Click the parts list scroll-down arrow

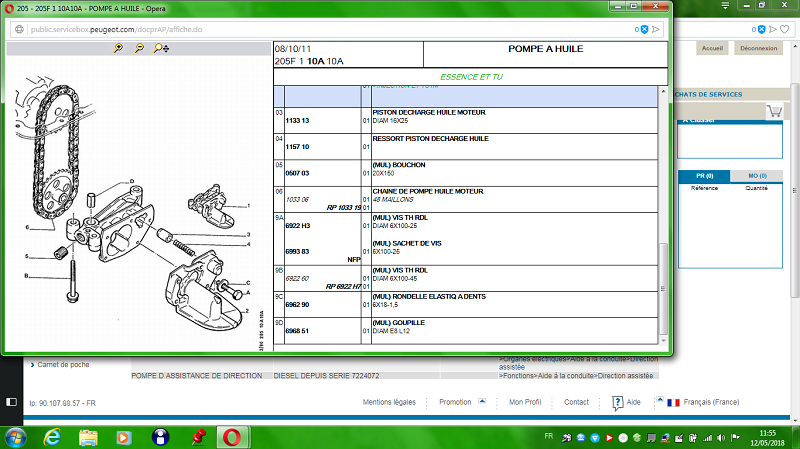pyautogui.click(x=663, y=340)
